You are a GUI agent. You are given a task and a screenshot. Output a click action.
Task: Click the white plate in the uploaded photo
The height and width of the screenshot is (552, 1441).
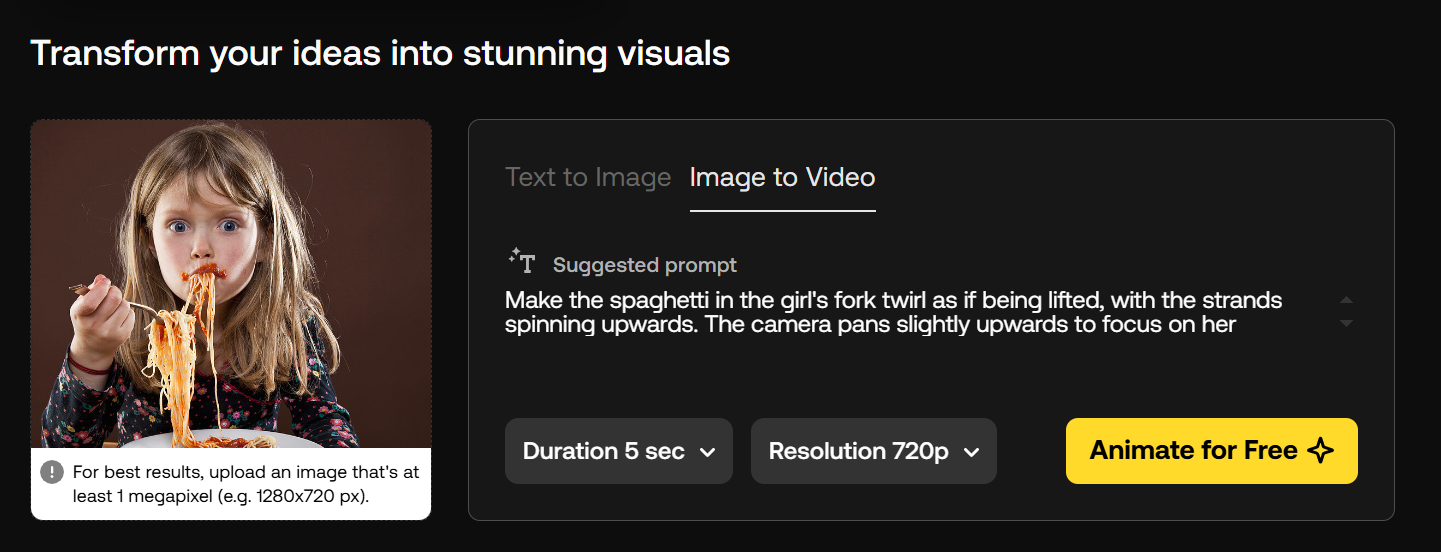coord(229,439)
